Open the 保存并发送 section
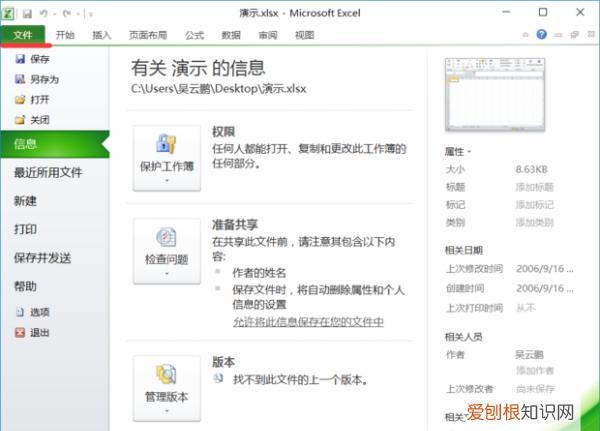The image size is (600, 431). (42, 258)
